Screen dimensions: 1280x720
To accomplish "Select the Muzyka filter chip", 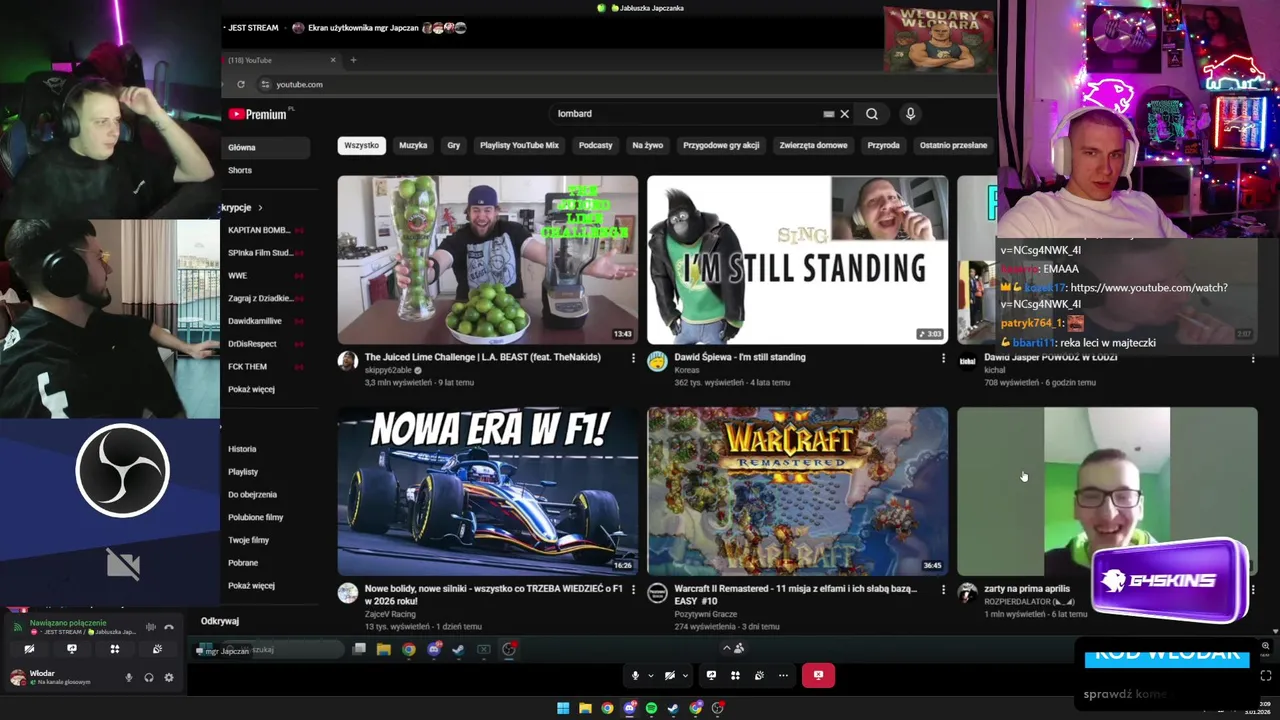I will (413, 145).
